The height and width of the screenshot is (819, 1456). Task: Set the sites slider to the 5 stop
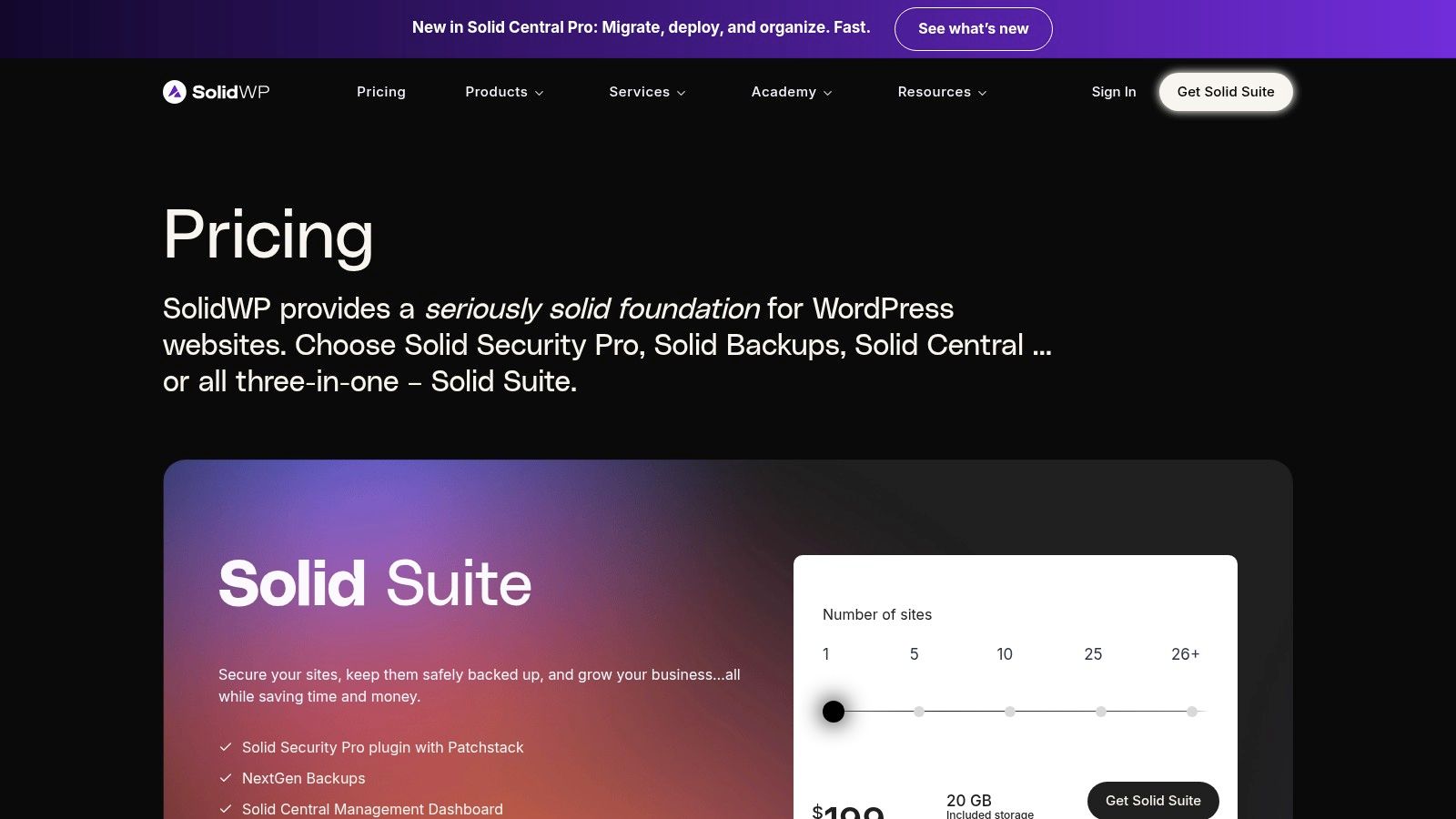(x=919, y=712)
